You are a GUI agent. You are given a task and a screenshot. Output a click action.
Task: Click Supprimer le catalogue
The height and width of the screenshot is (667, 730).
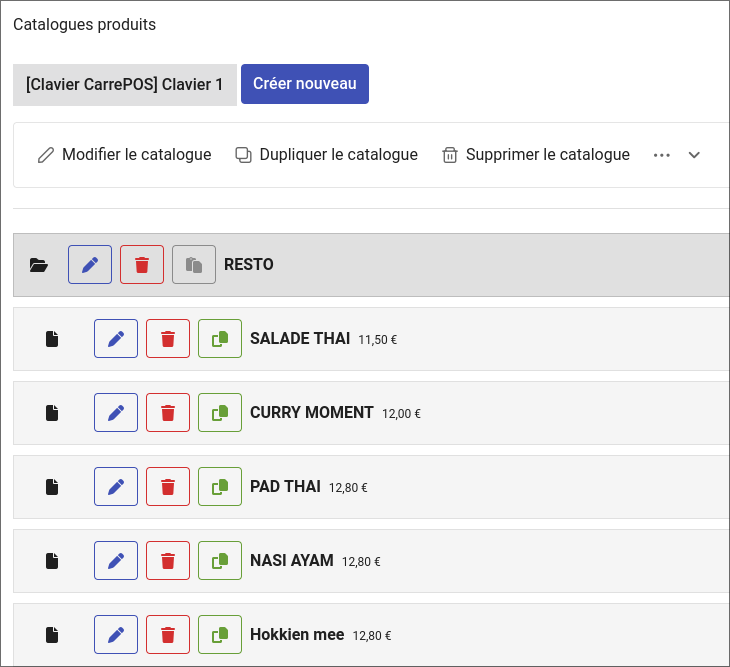pos(535,155)
